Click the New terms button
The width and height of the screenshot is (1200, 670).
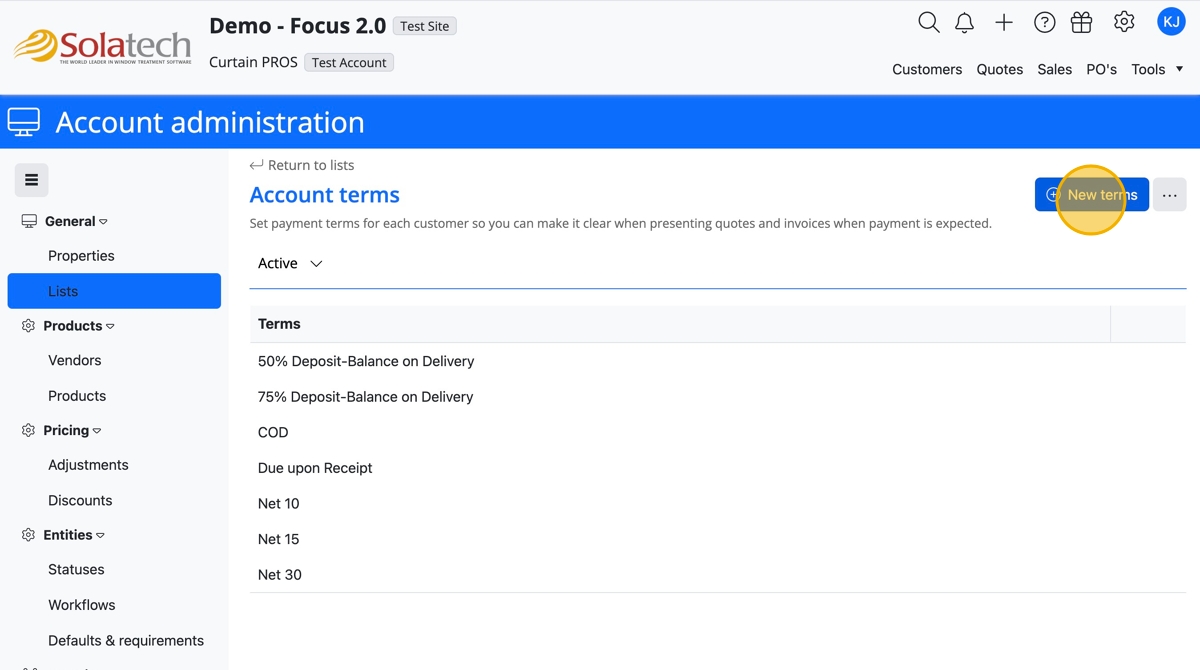point(1091,195)
